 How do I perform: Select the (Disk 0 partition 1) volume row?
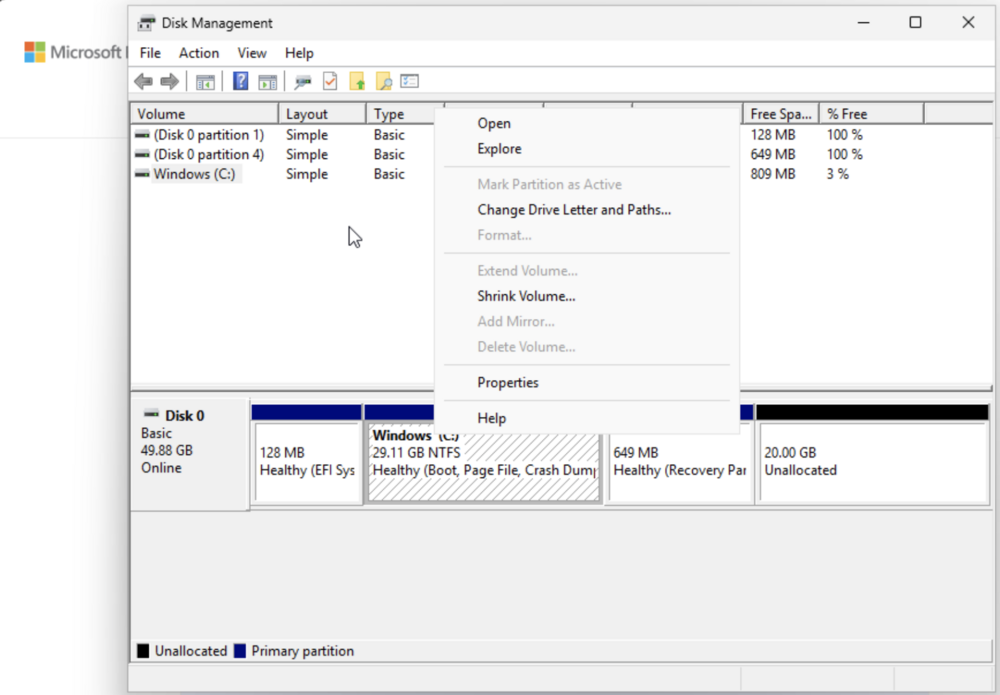pos(209,135)
